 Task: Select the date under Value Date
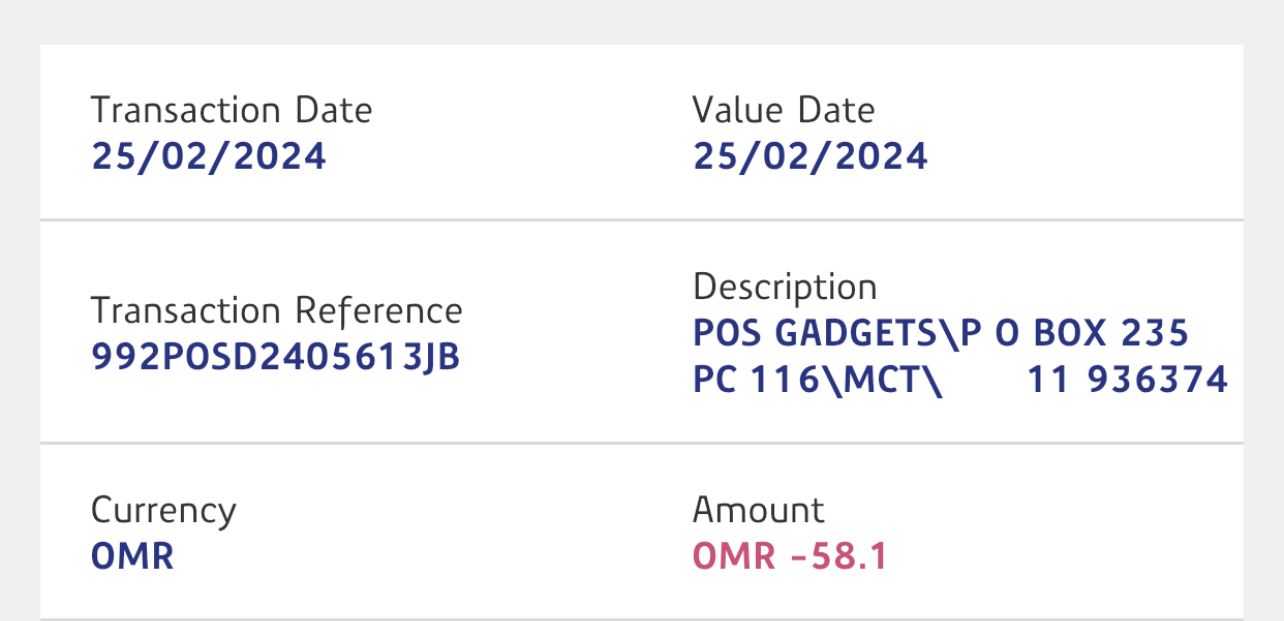tap(810, 157)
